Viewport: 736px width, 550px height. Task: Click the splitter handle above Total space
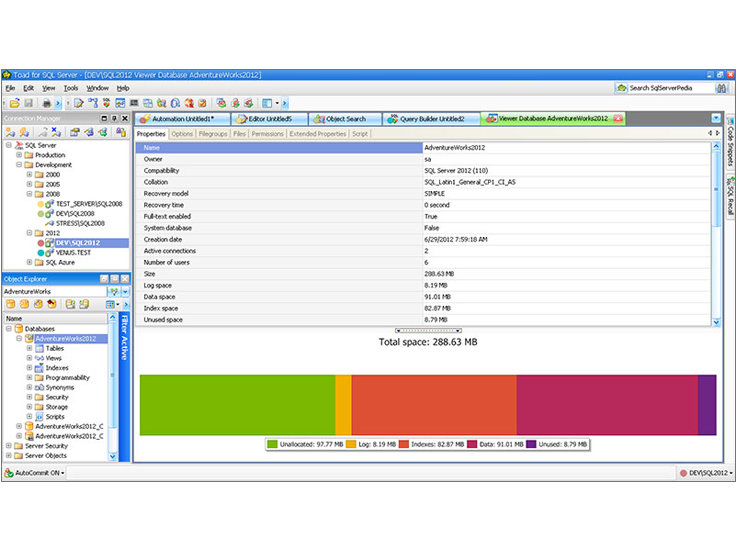pyautogui.click(x=428, y=331)
